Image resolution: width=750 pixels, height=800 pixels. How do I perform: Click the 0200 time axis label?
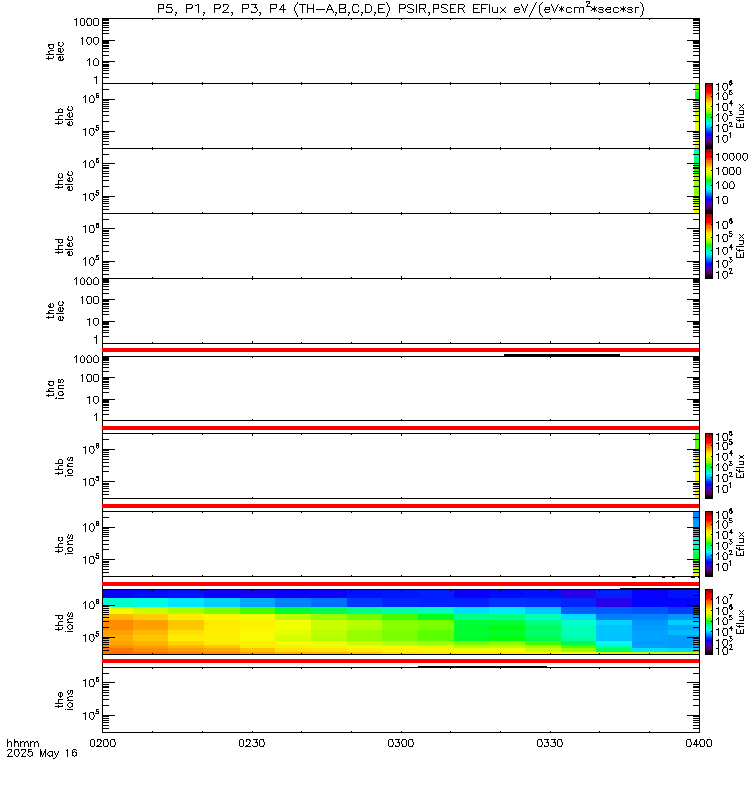103,743
